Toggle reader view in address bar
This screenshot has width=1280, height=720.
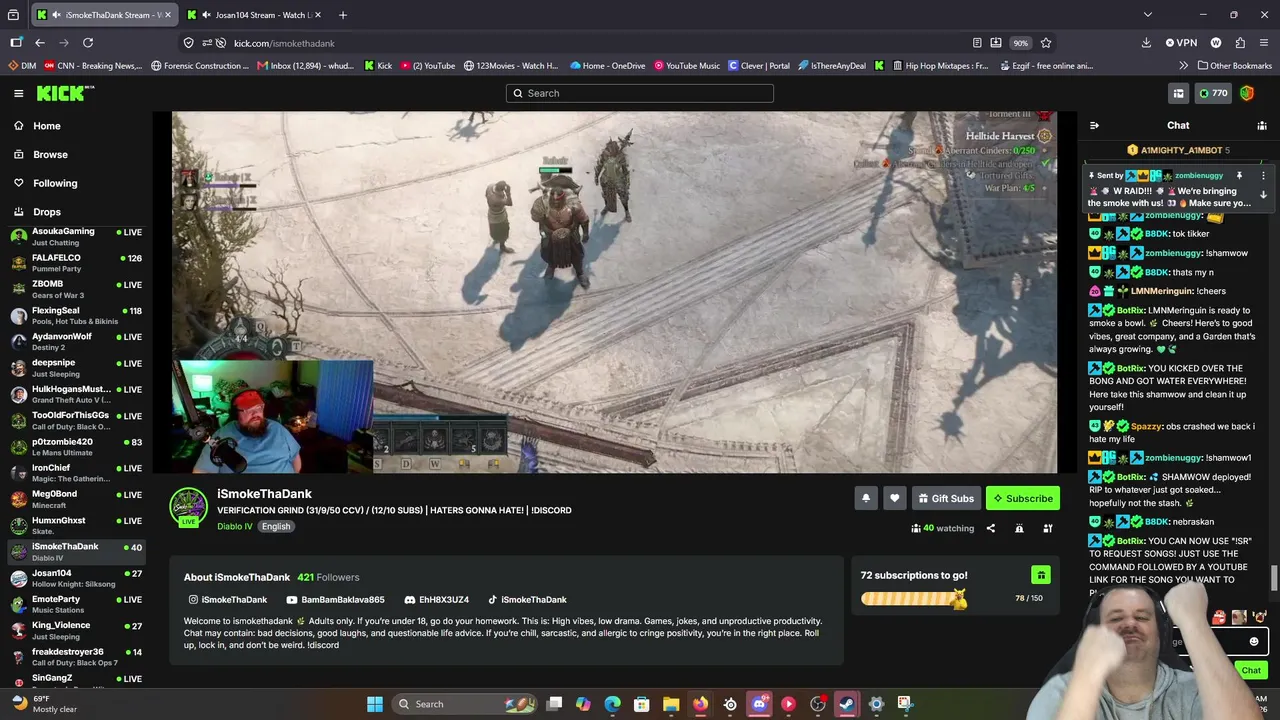click(x=977, y=43)
